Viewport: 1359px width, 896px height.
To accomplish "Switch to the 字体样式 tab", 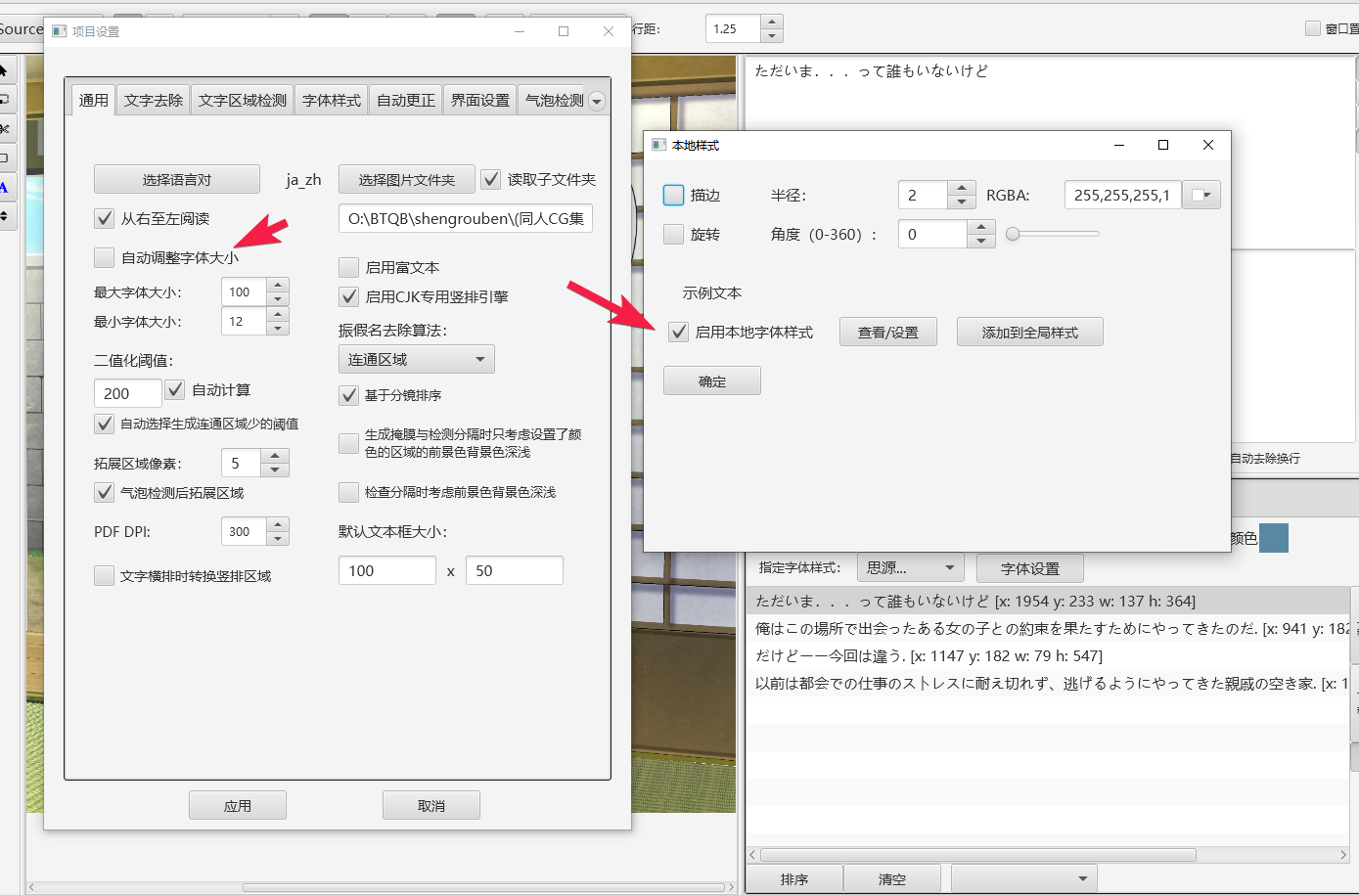I will click(x=332, y=100).
